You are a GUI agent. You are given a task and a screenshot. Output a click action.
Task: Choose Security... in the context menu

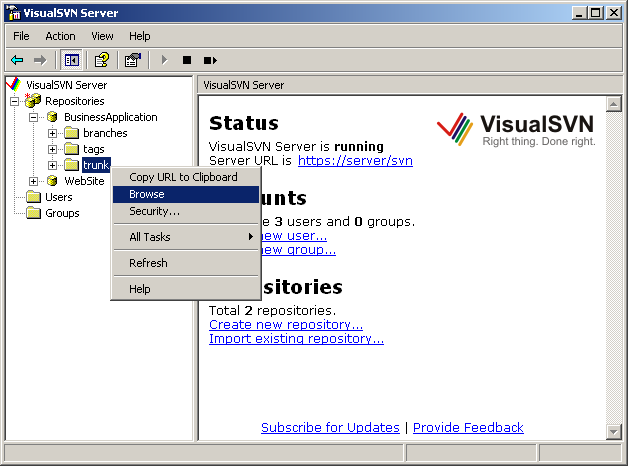[x=186, y=211]
